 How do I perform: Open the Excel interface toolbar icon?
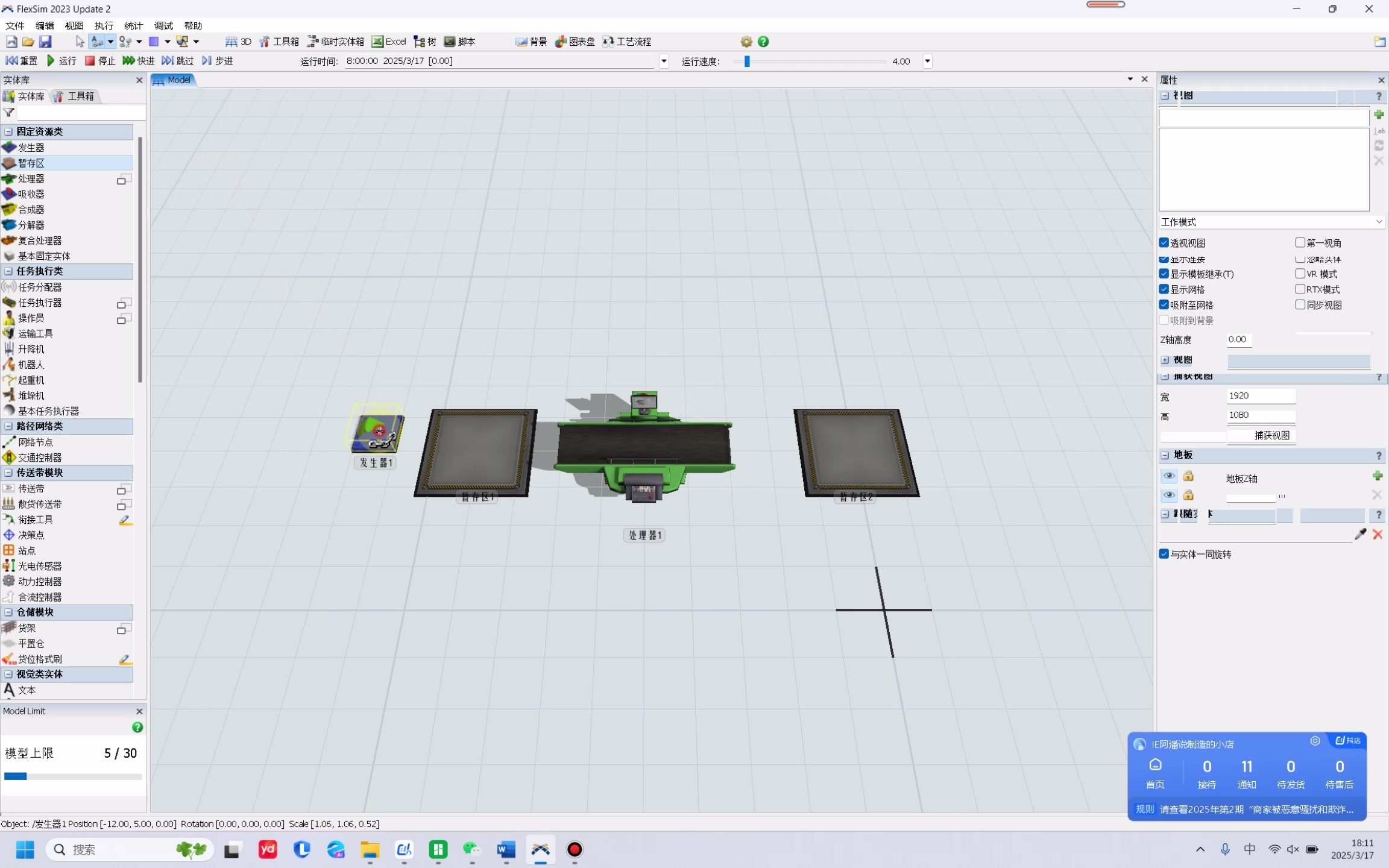pyautogui.click(x=389, y=42)
